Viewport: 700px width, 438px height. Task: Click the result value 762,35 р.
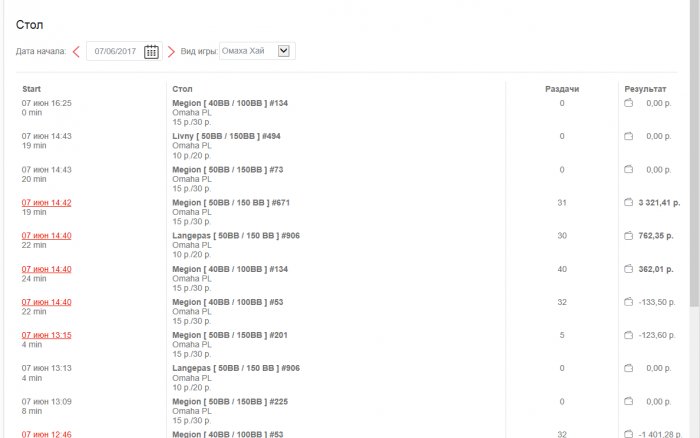coord(656,236)
